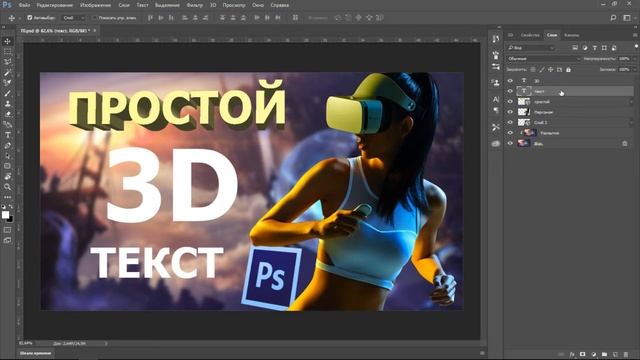Click the Quick Mask mode icon
640x360 pixels.
tap(7, 230)
